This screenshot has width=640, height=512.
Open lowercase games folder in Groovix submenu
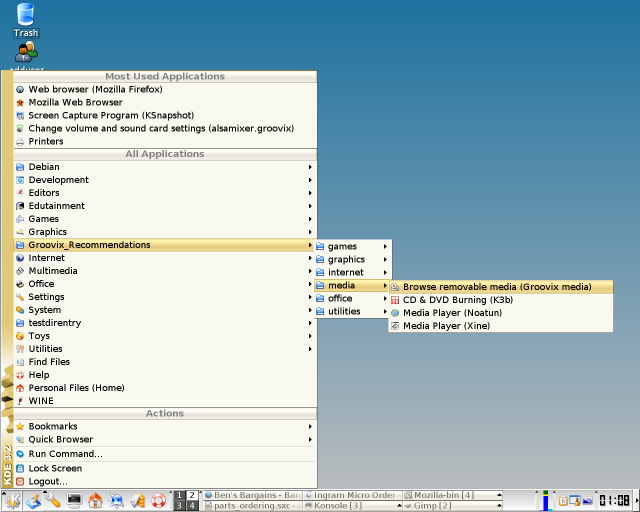pyautogui.click(x=352, y=246)
